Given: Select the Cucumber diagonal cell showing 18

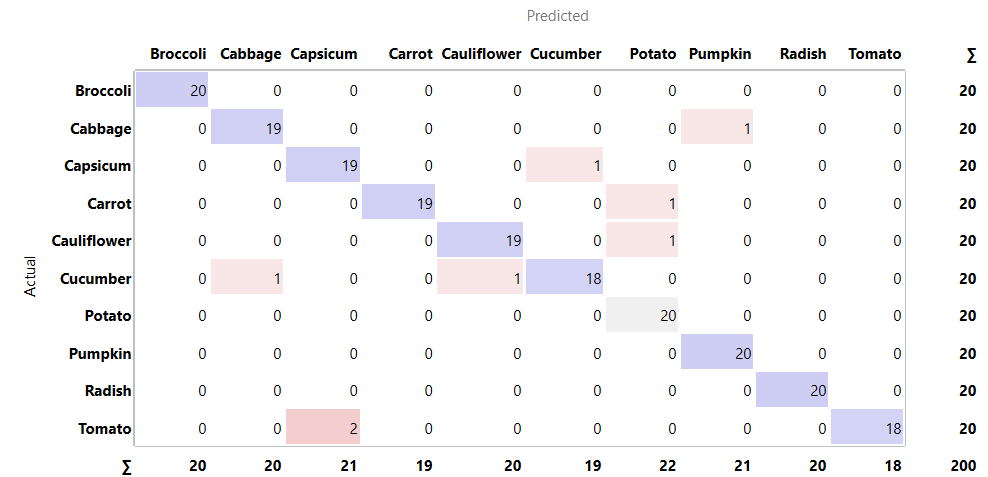Looking at the screenshot, I should (x=562, y=278).
